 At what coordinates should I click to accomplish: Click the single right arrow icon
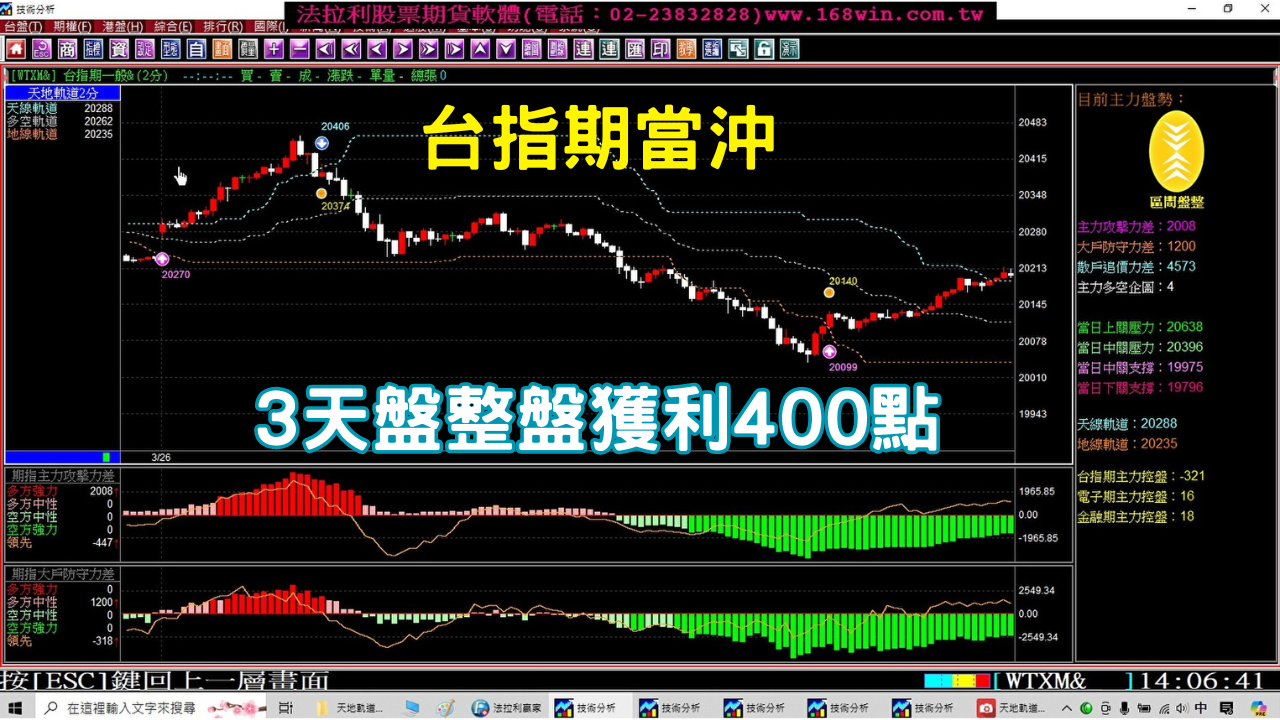click(403, 49)
